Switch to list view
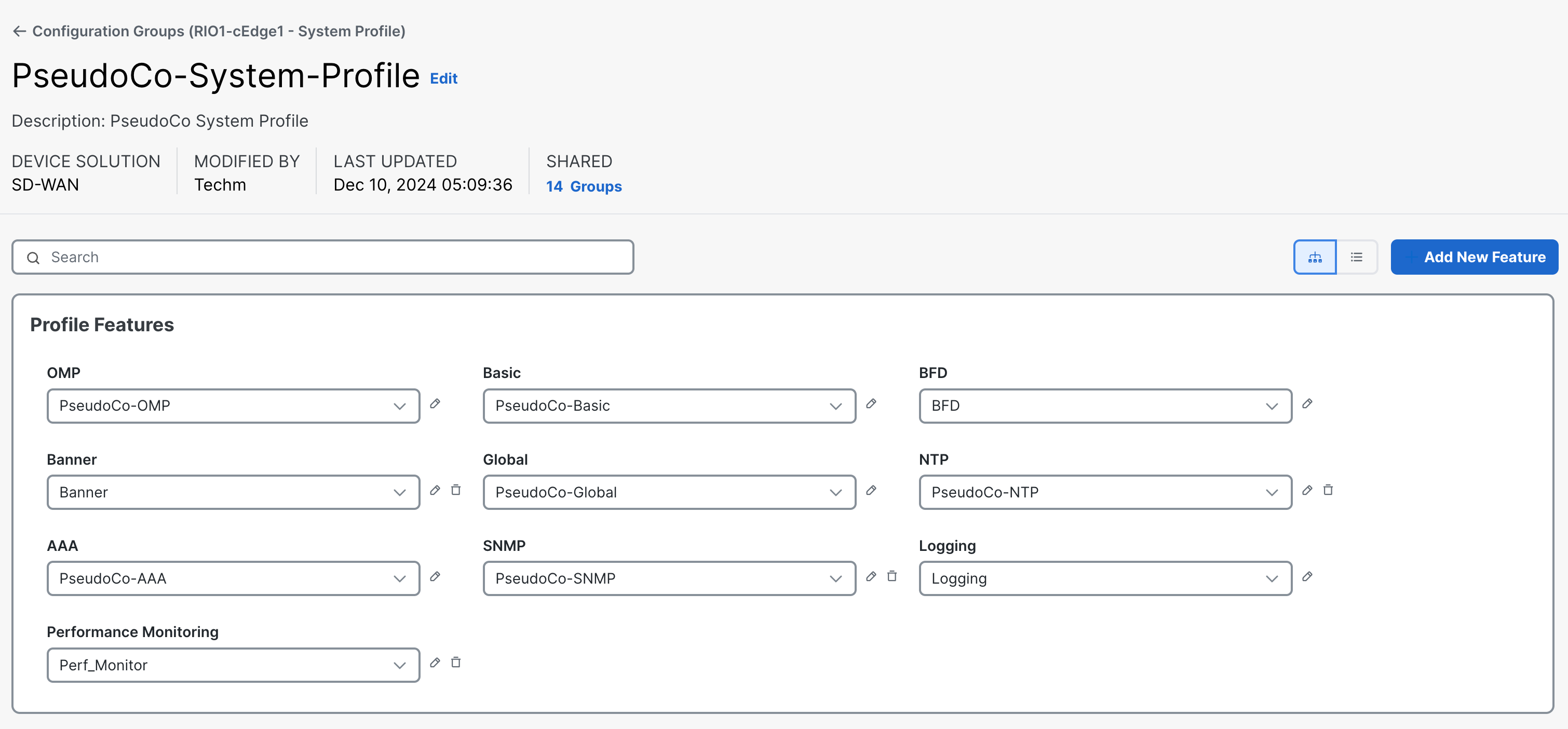The width and height of the screenshot is (1568, 729). pos(1357,258)
